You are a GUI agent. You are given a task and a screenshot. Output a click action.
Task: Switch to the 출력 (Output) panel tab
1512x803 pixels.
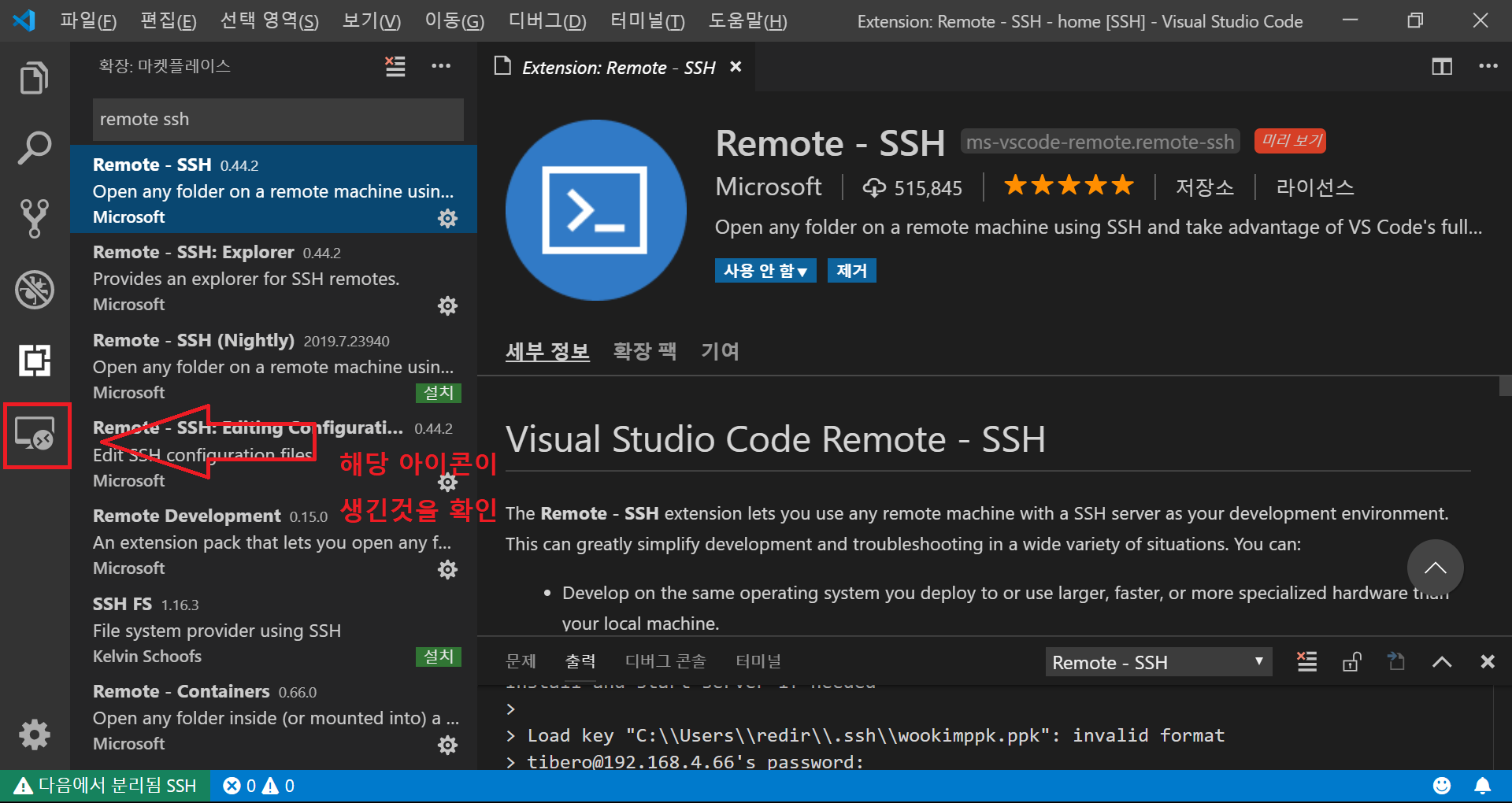tap(580, 661)
